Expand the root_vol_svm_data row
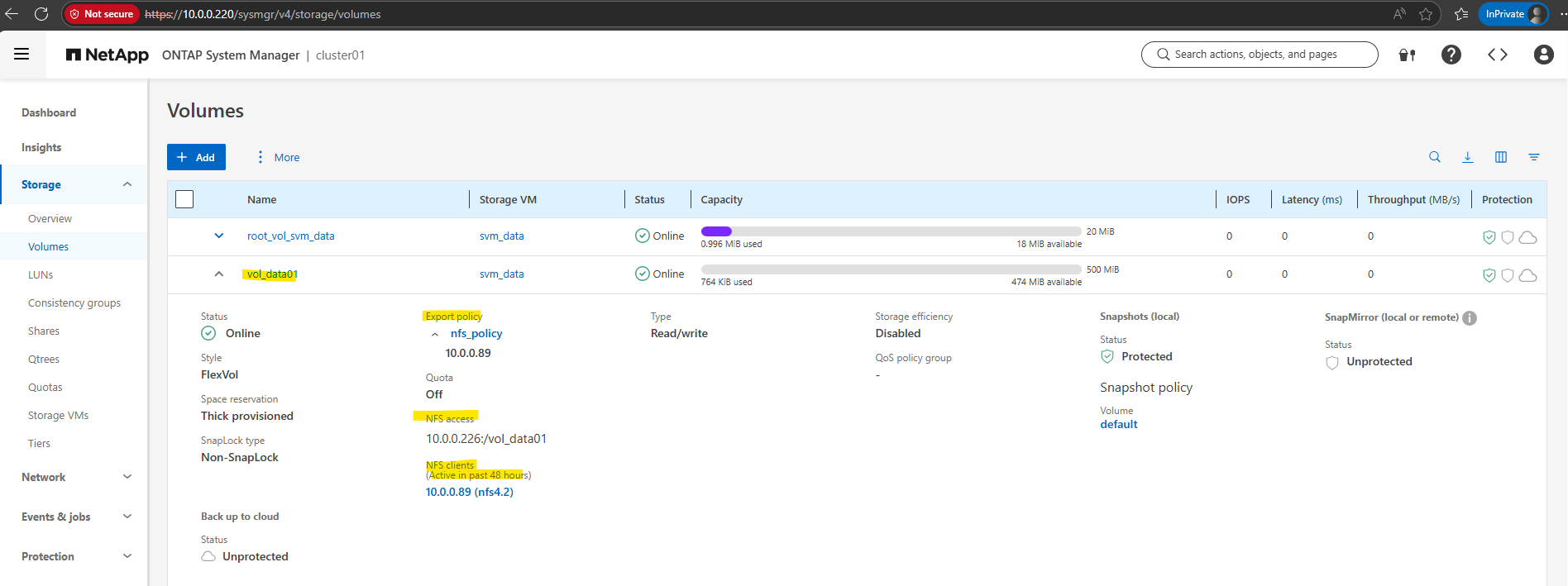This screenshot has height=586, width=1568. pyautogui.click(x=219, y=236)
